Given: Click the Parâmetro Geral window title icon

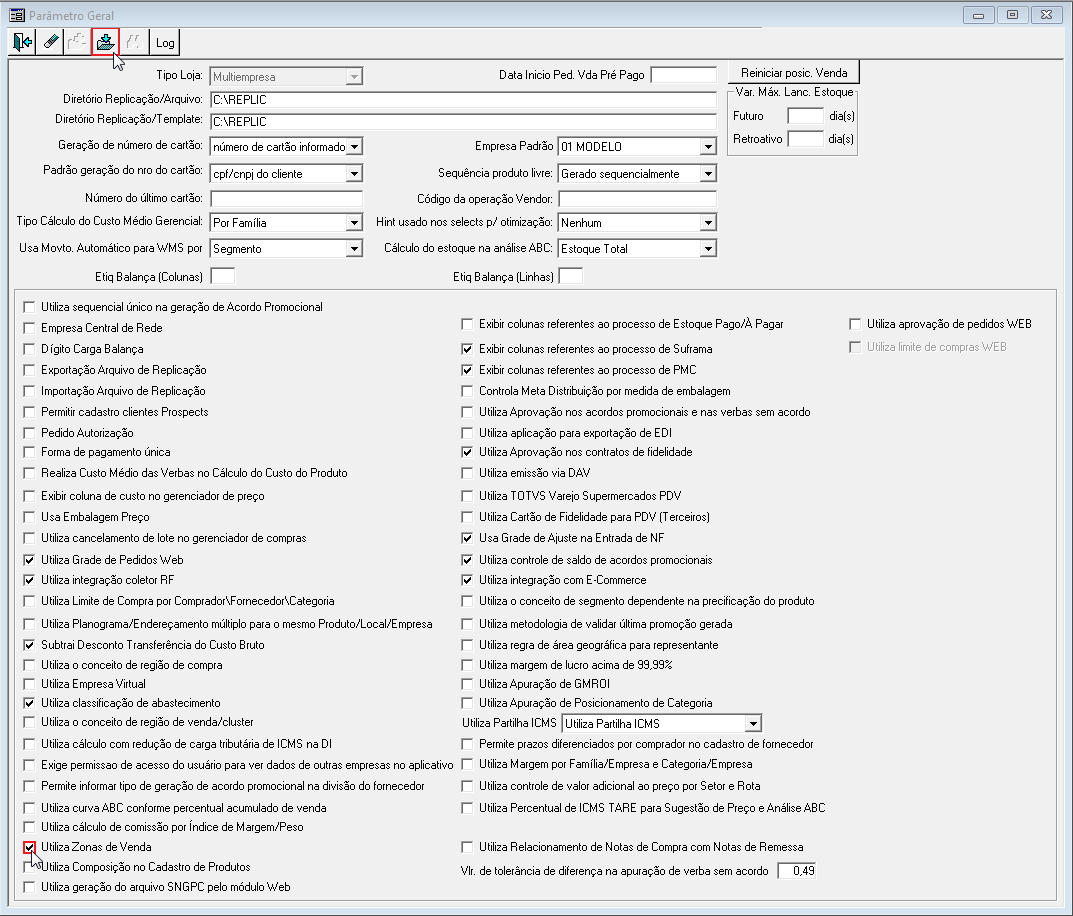Looking at the screenshot, I should pos(17,15).
